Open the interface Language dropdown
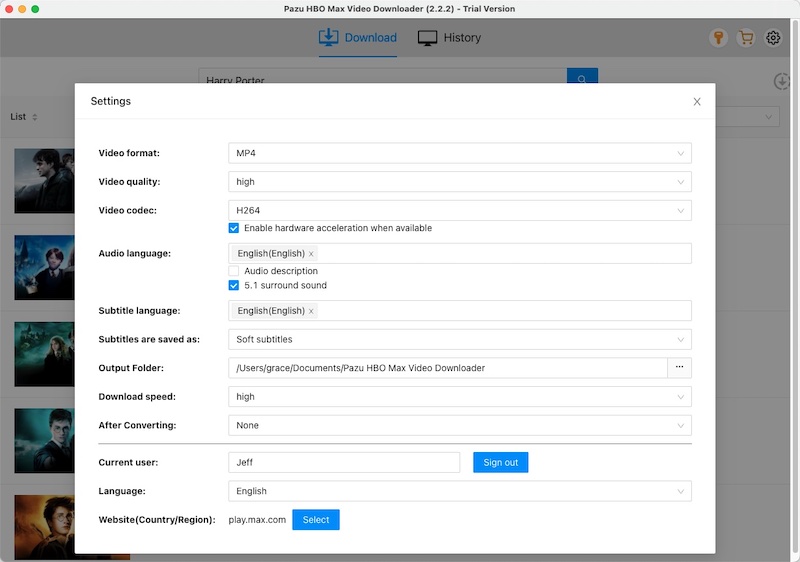This screenshot has width=800, height=562. pyautogui.click(x=460, y=491)
